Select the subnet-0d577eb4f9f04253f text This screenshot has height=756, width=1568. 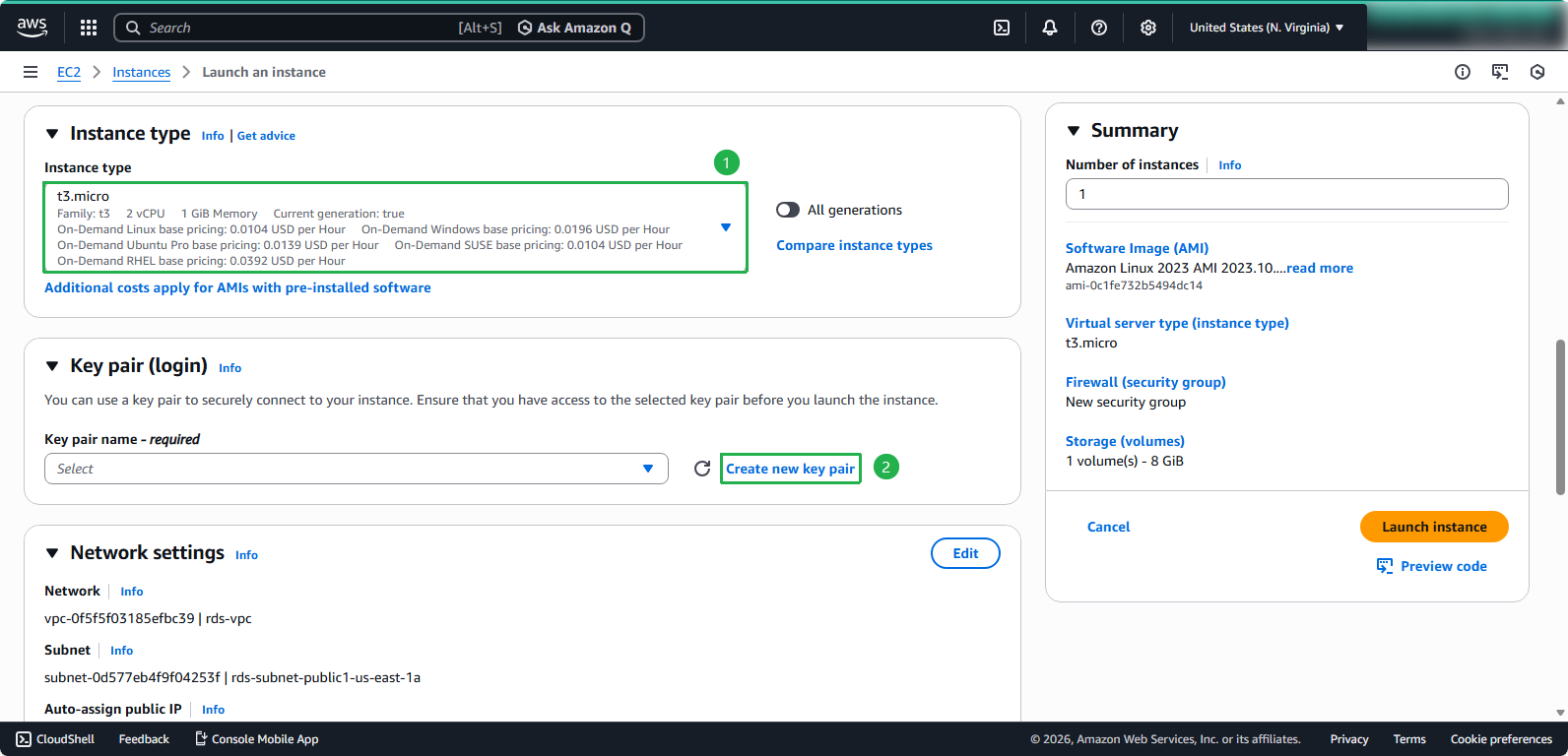click(x=132, y=677)
